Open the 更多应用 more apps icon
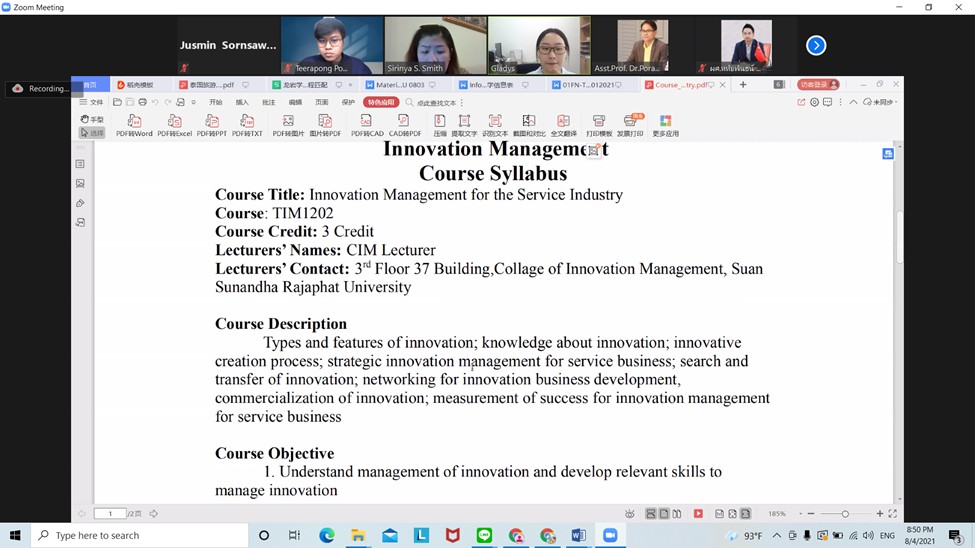Screen dimensions: 975x548 (x=665, y=124)
